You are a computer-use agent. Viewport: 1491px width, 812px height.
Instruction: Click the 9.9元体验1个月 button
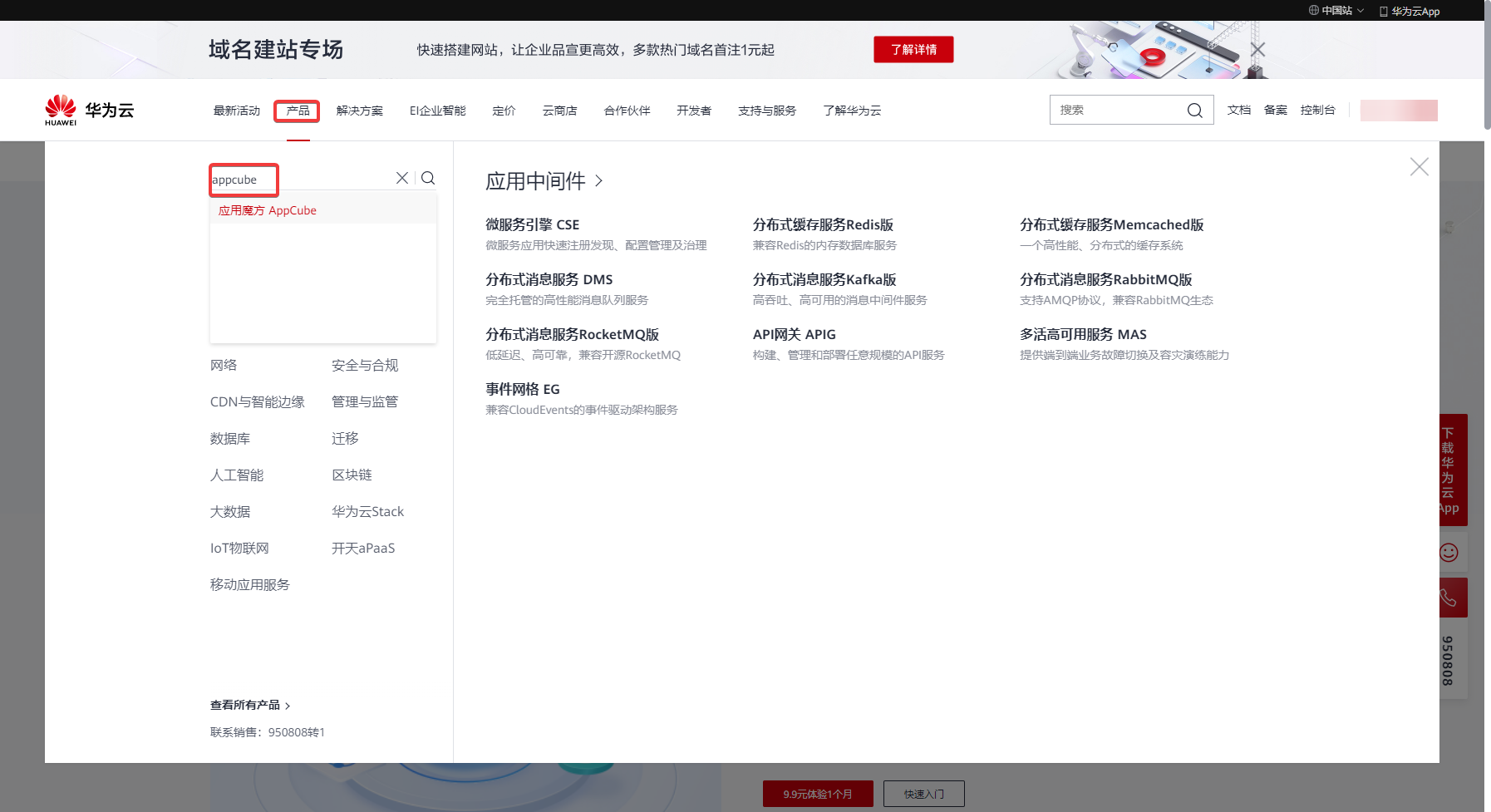coord(818,794)
